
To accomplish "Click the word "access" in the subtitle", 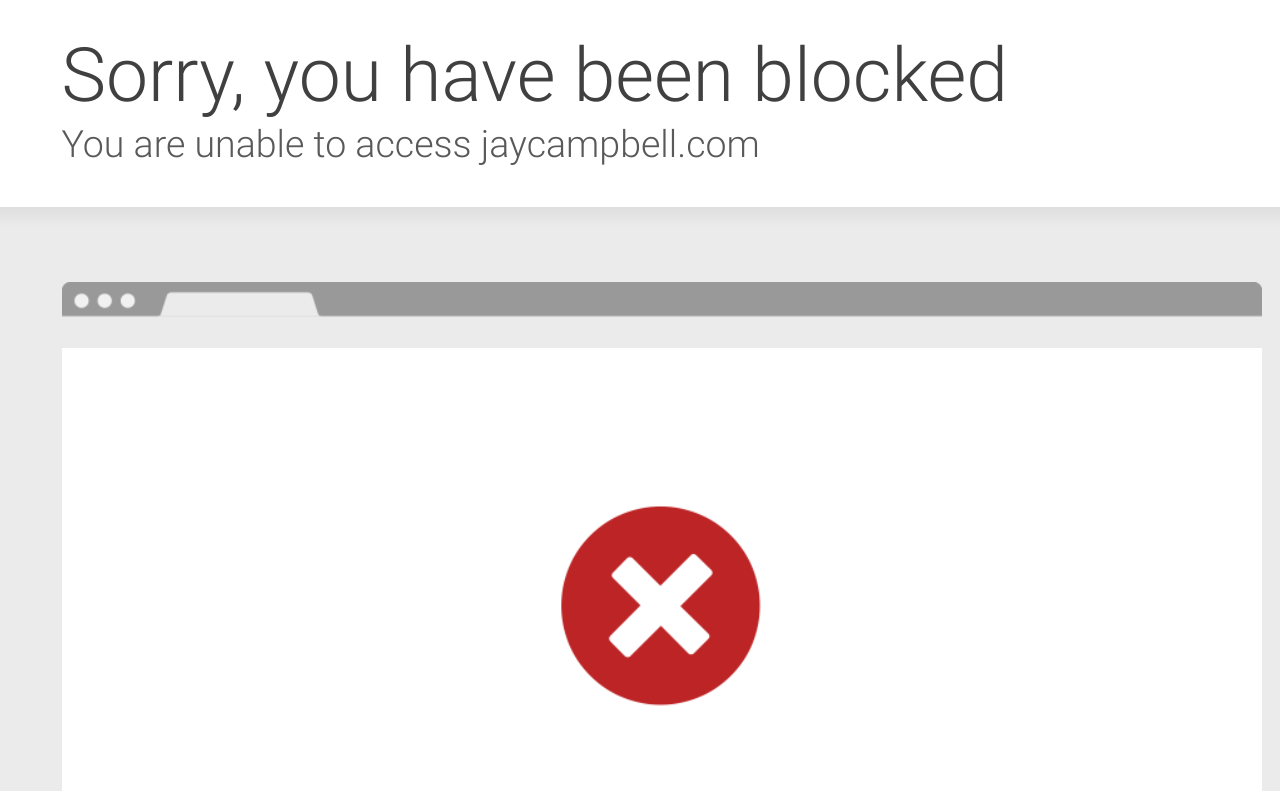I will [x=413, y=146].
